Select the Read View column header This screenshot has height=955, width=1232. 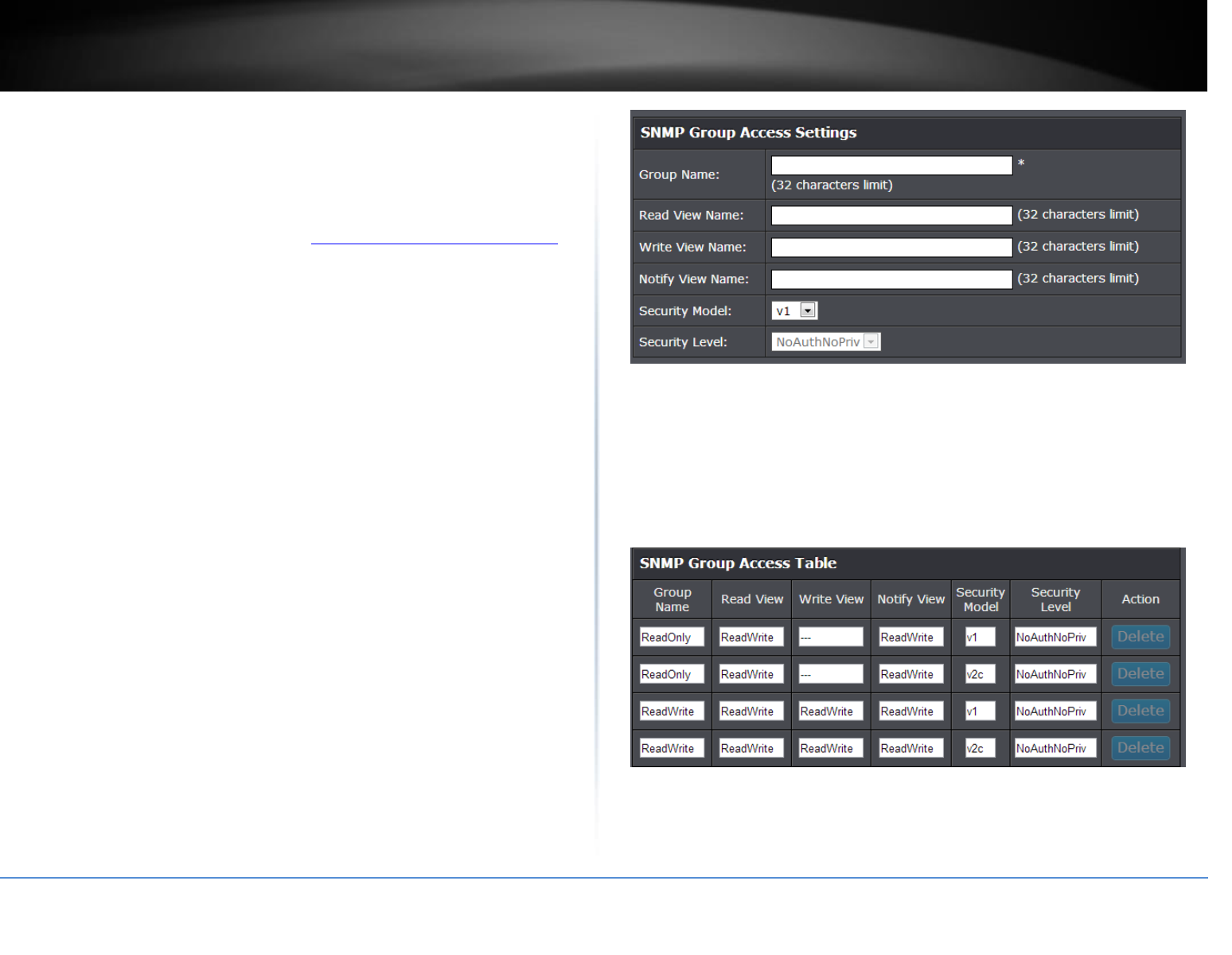752,599
